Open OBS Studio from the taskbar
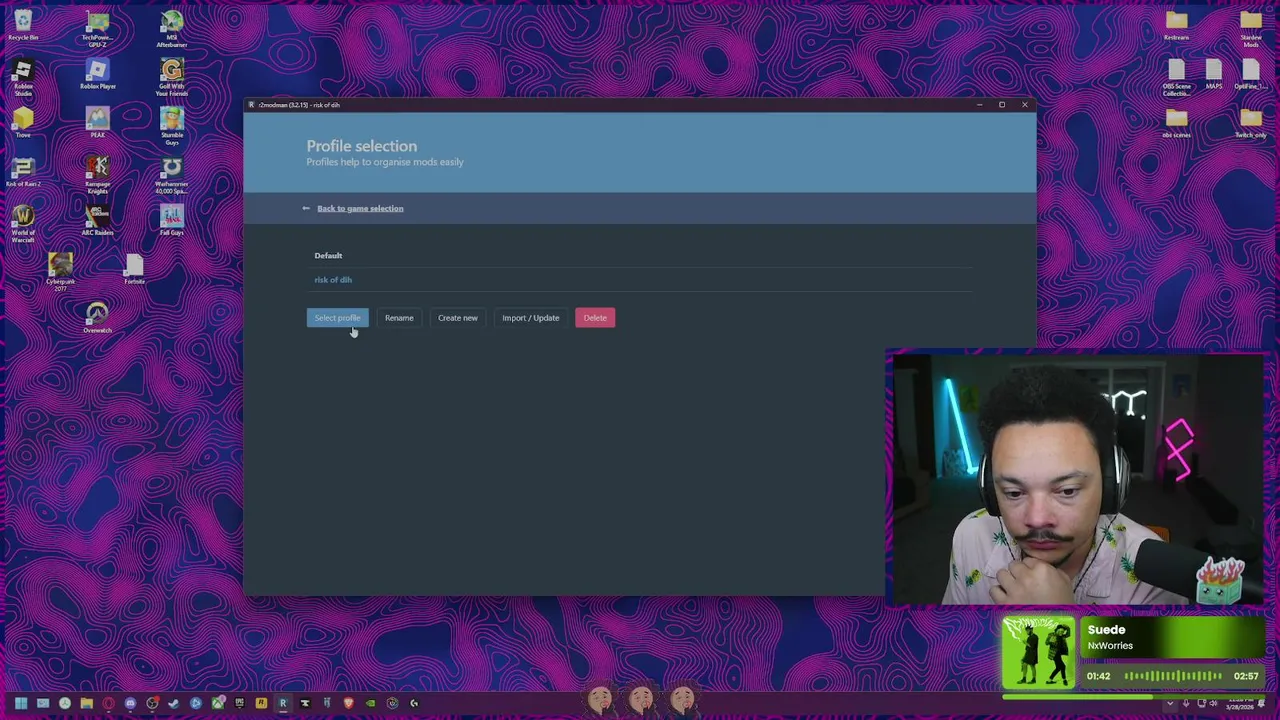 pyautogui.click(x=152, y=703)
